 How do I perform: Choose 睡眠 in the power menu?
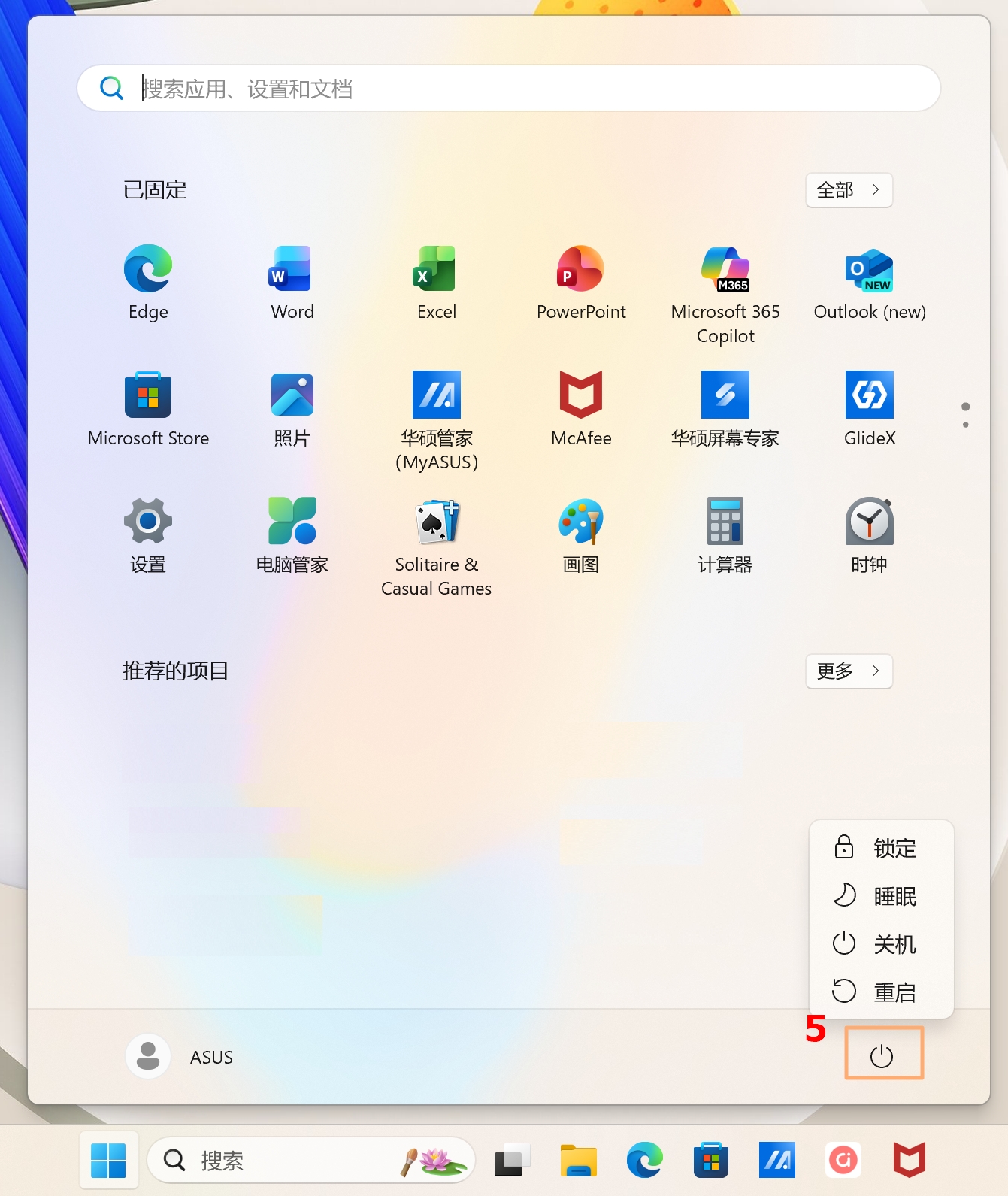pyautogui.click(x=881, y=896)
